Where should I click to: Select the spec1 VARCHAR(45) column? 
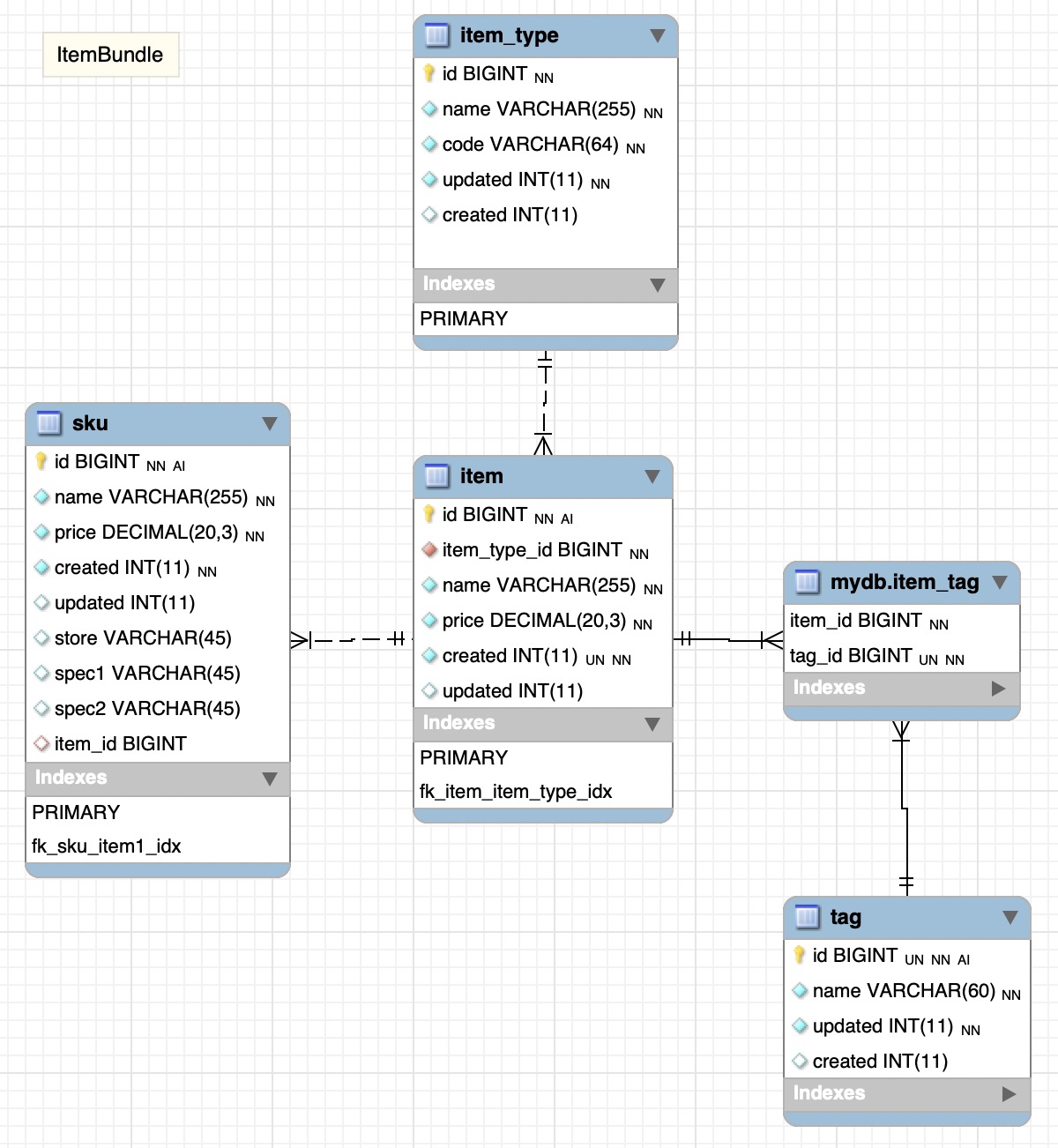coord(147,674)
